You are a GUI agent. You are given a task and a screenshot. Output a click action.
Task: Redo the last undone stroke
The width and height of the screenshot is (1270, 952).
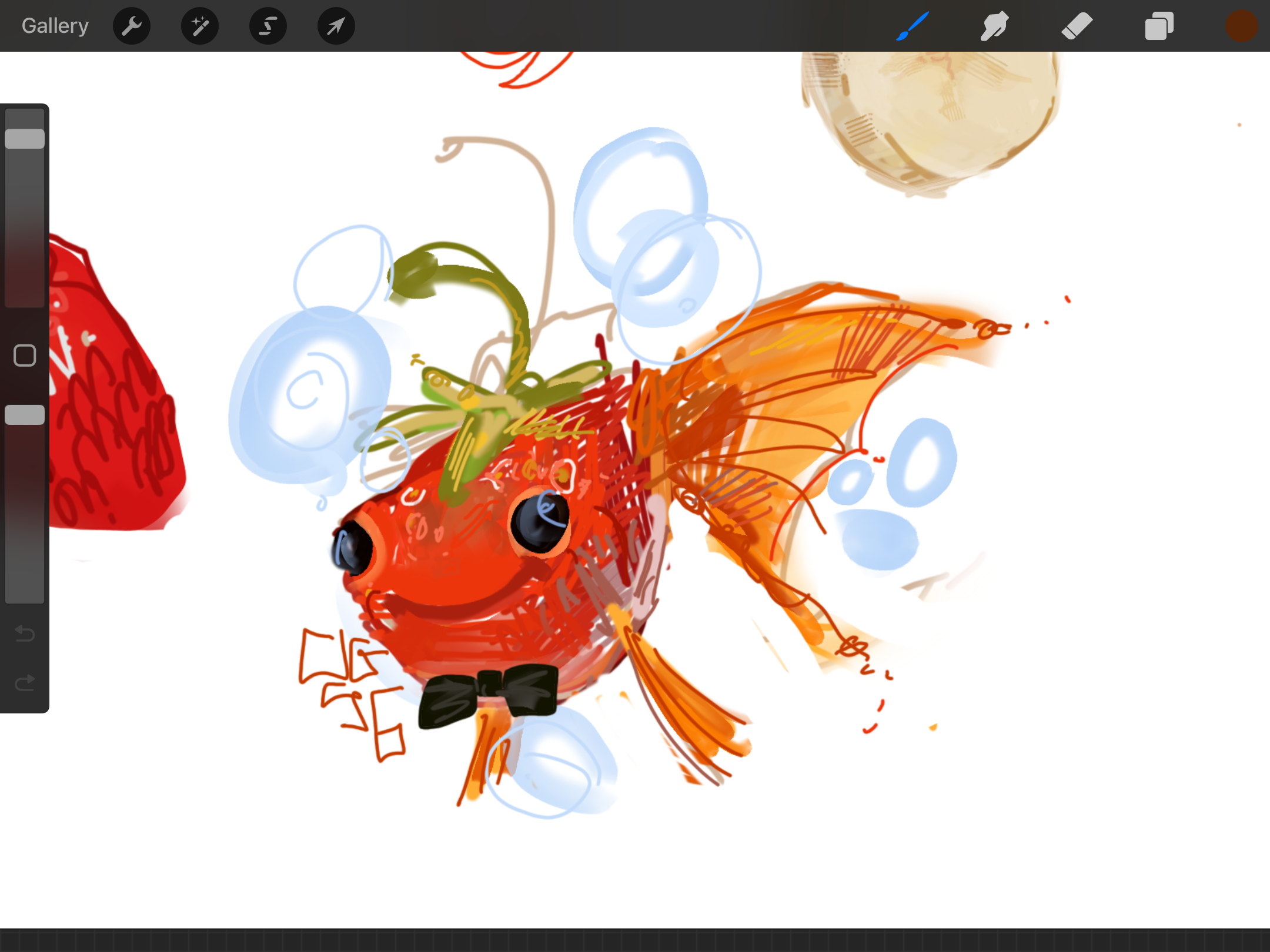(x=25, y=683)
